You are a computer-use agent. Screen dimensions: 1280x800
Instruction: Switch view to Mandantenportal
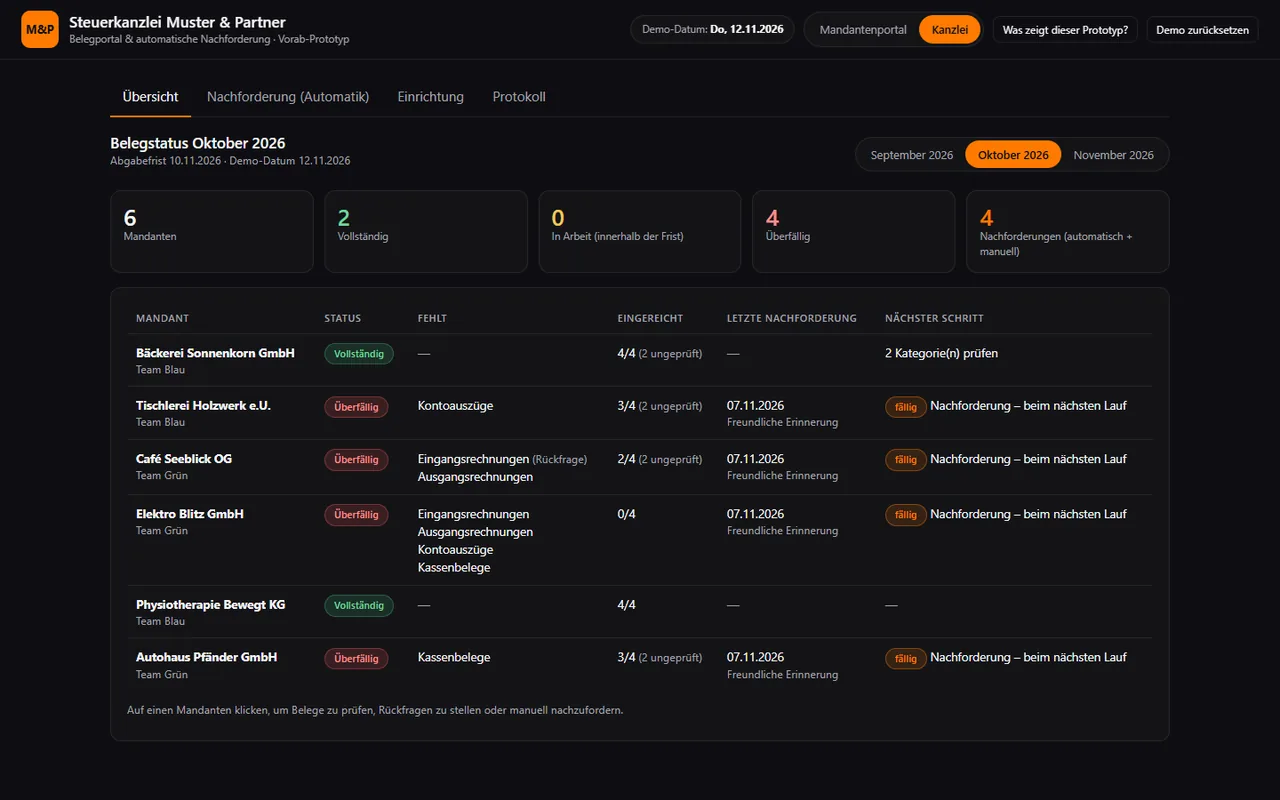point(863,30)
